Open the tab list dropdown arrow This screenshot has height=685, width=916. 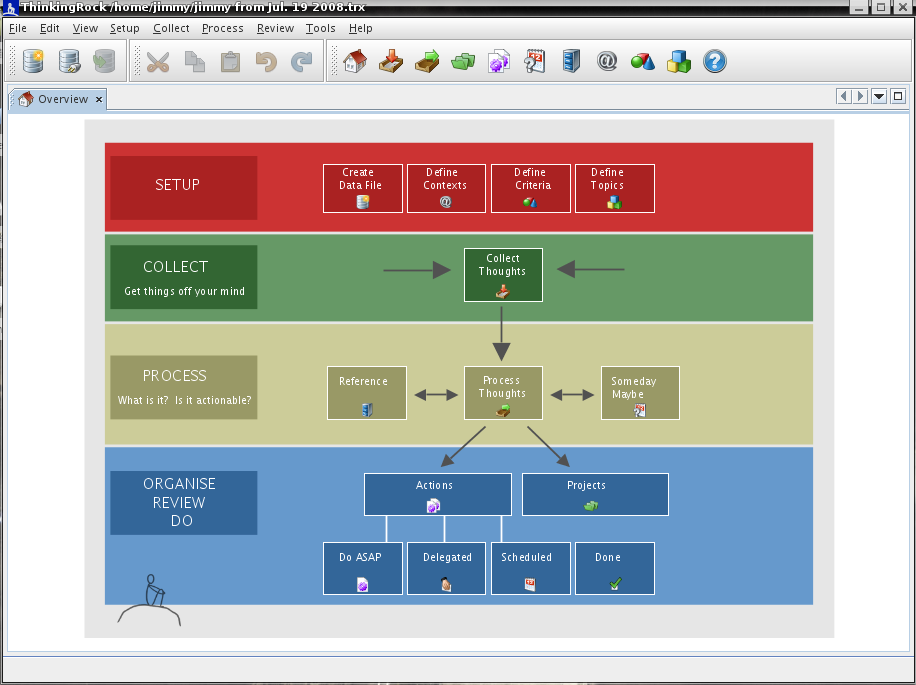point(879,96)
